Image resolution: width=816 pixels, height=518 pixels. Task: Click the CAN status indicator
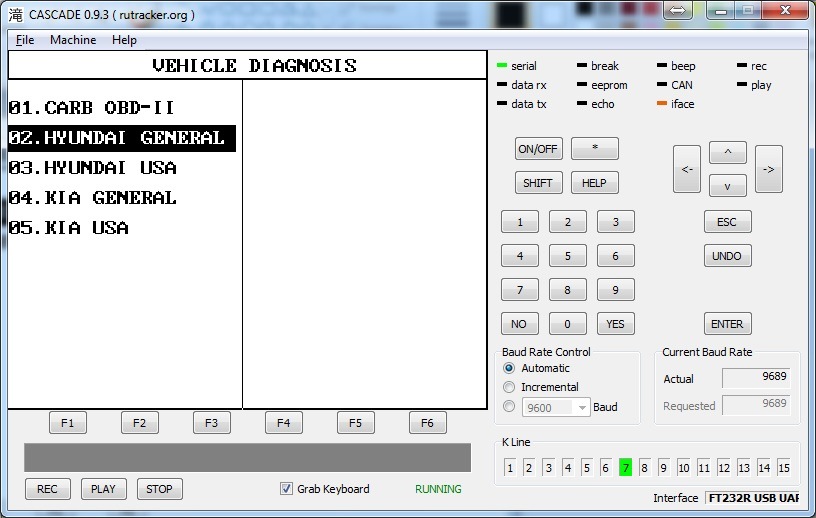(662, 84)
